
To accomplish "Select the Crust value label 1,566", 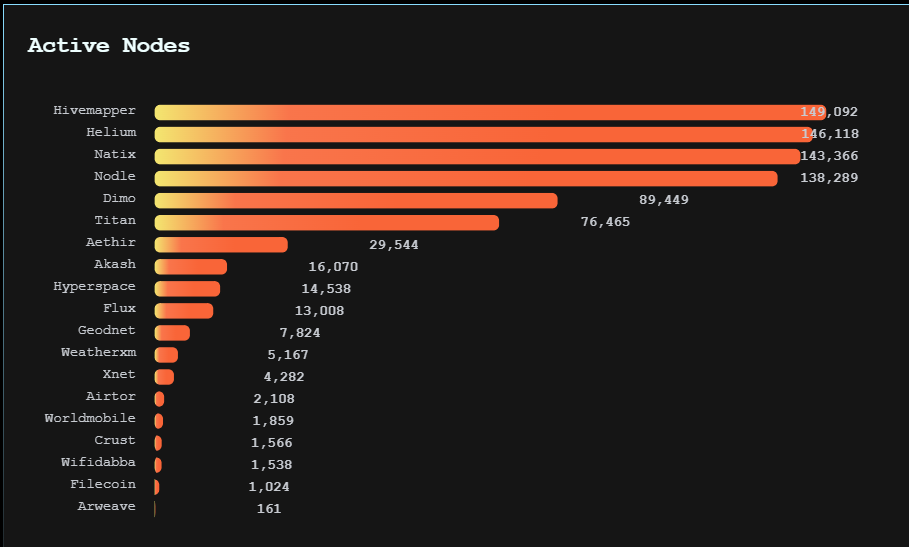I will pos(271,443).
